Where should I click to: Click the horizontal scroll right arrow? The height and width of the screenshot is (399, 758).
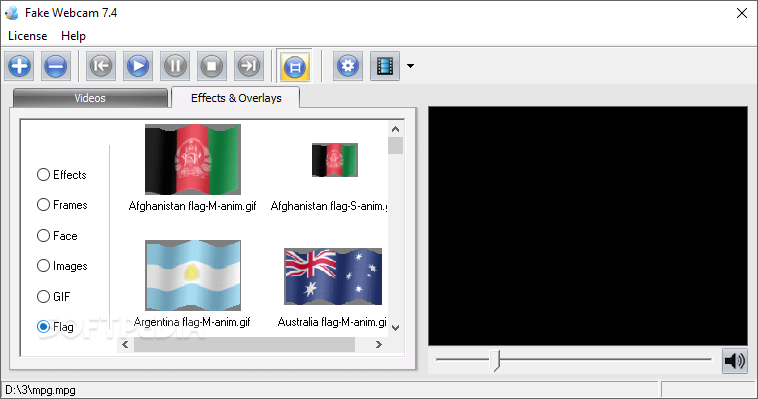pyautogui.click(x=379, y=344)
